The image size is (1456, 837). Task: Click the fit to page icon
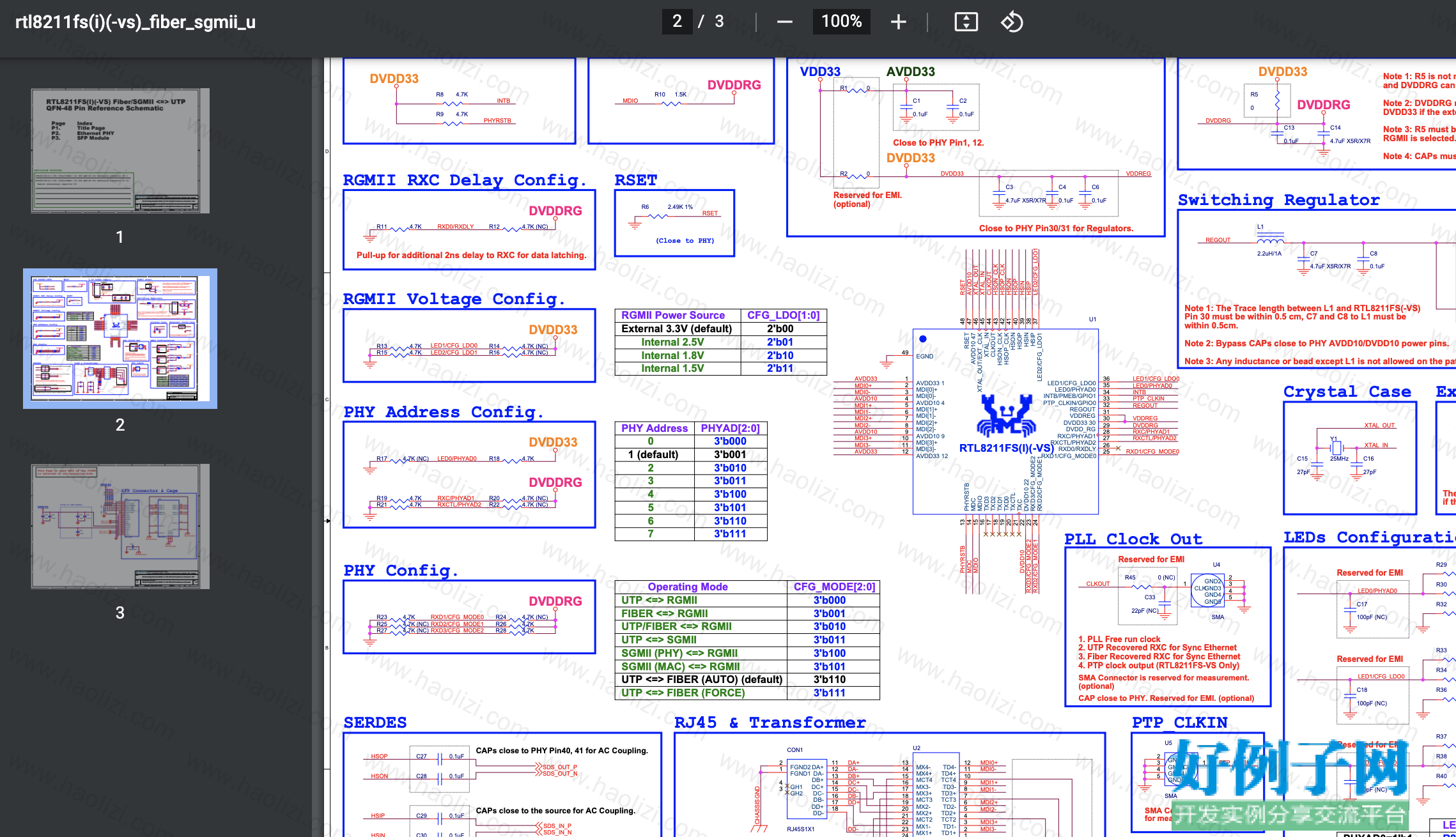(x=966, y=22)
